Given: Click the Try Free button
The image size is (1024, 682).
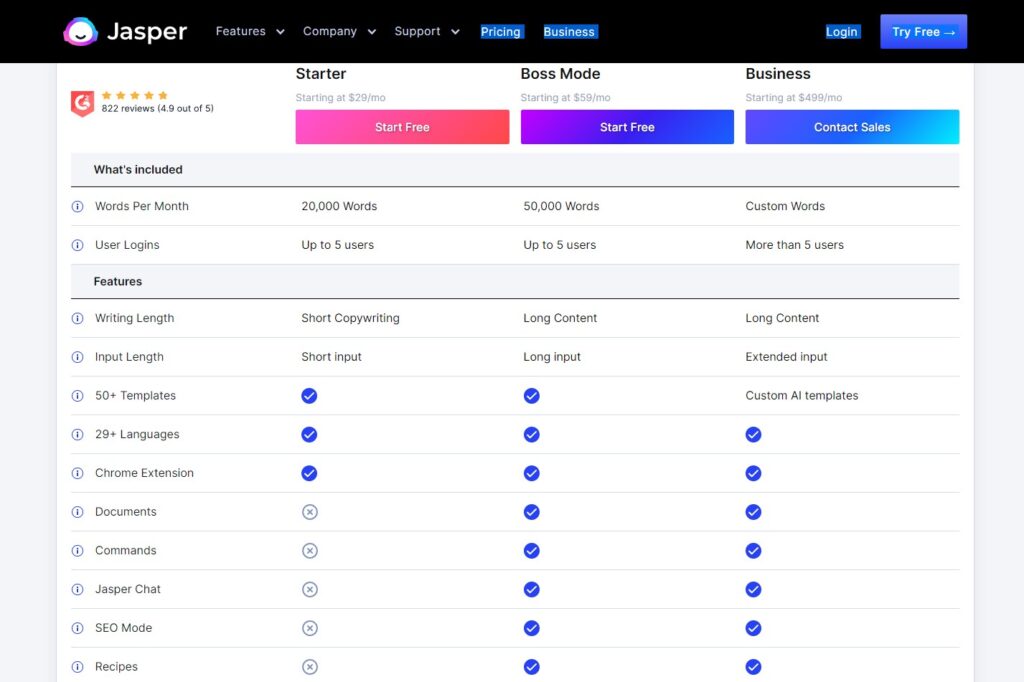Looking at the screenshot, I should click(x=923, y=31).
